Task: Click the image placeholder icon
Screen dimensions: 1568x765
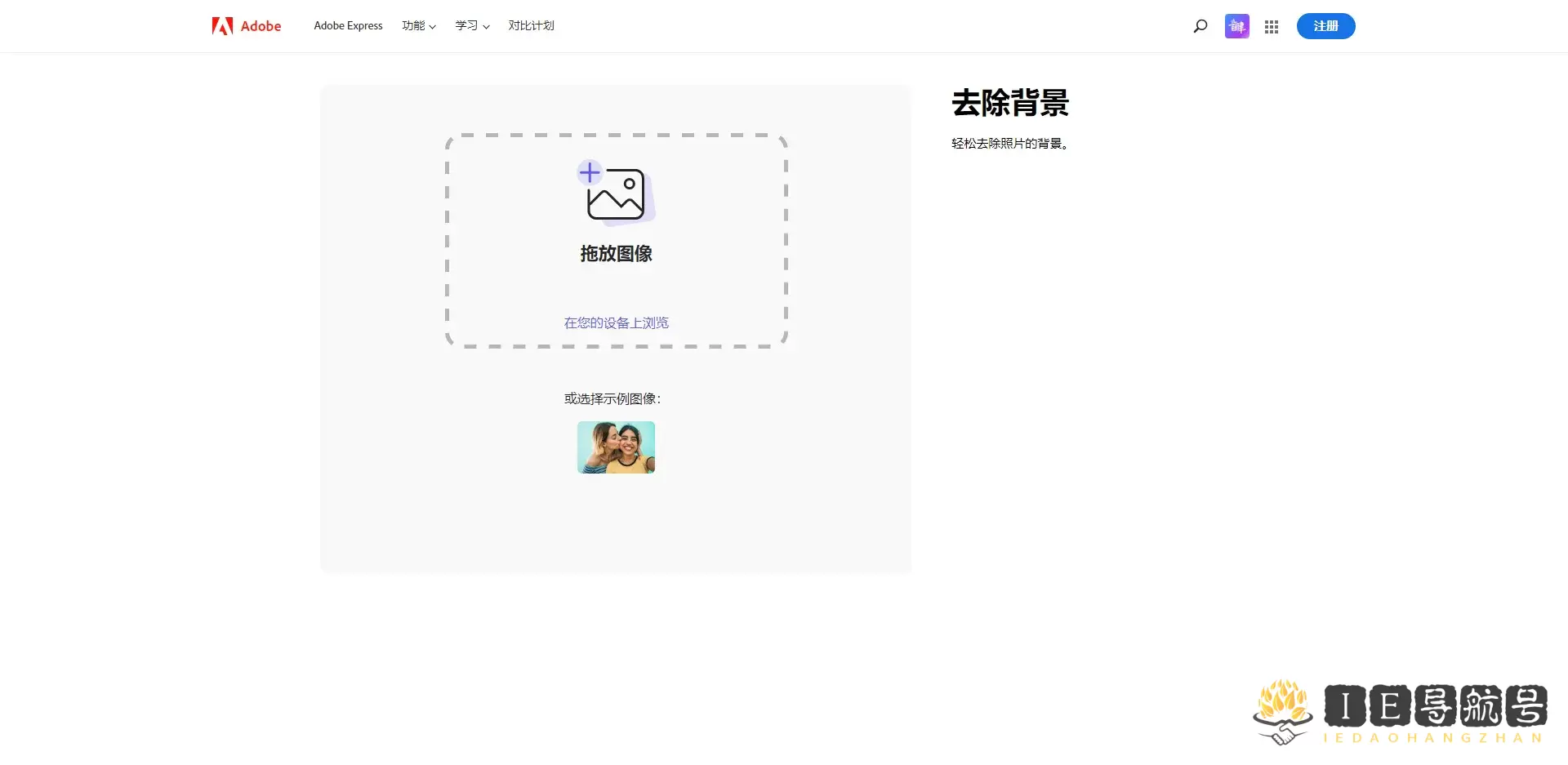Action: click(618, 196)
